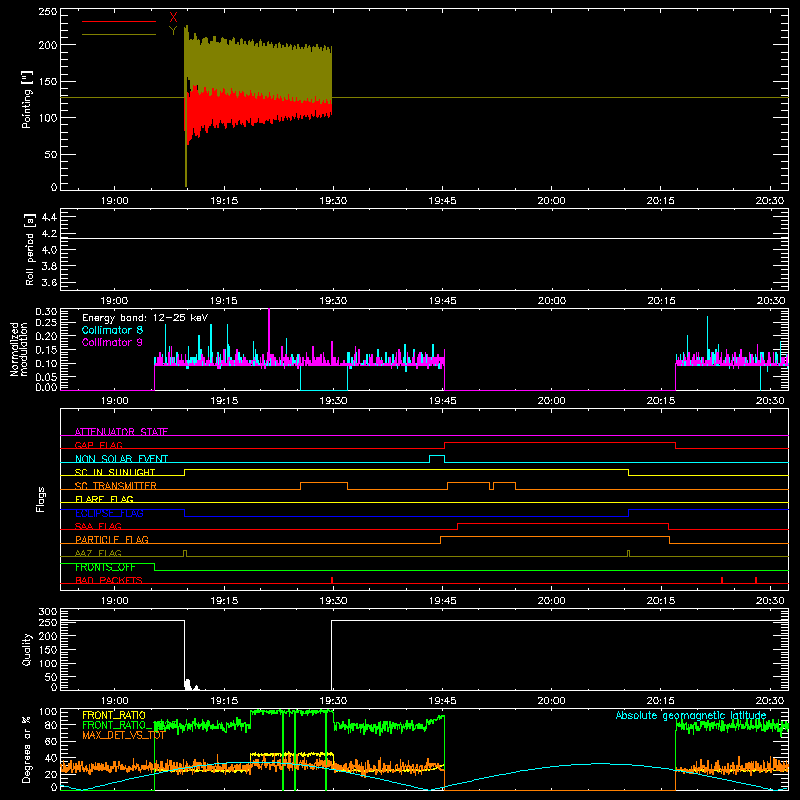800x800 pixels.
Task: Select the red X legend line sample
Action: (119, 21)
